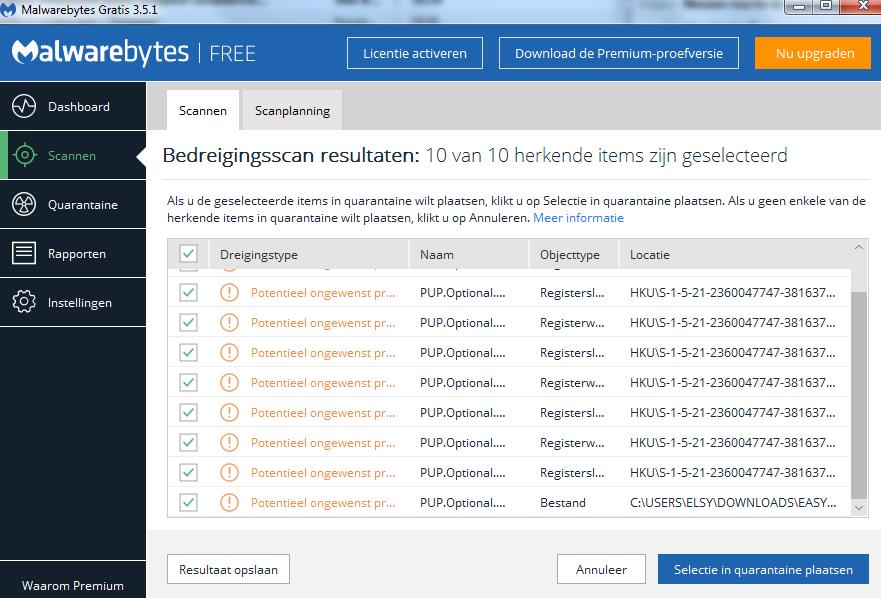
Task: Open Instellingen gear icon
Action: tap(24, 303)
